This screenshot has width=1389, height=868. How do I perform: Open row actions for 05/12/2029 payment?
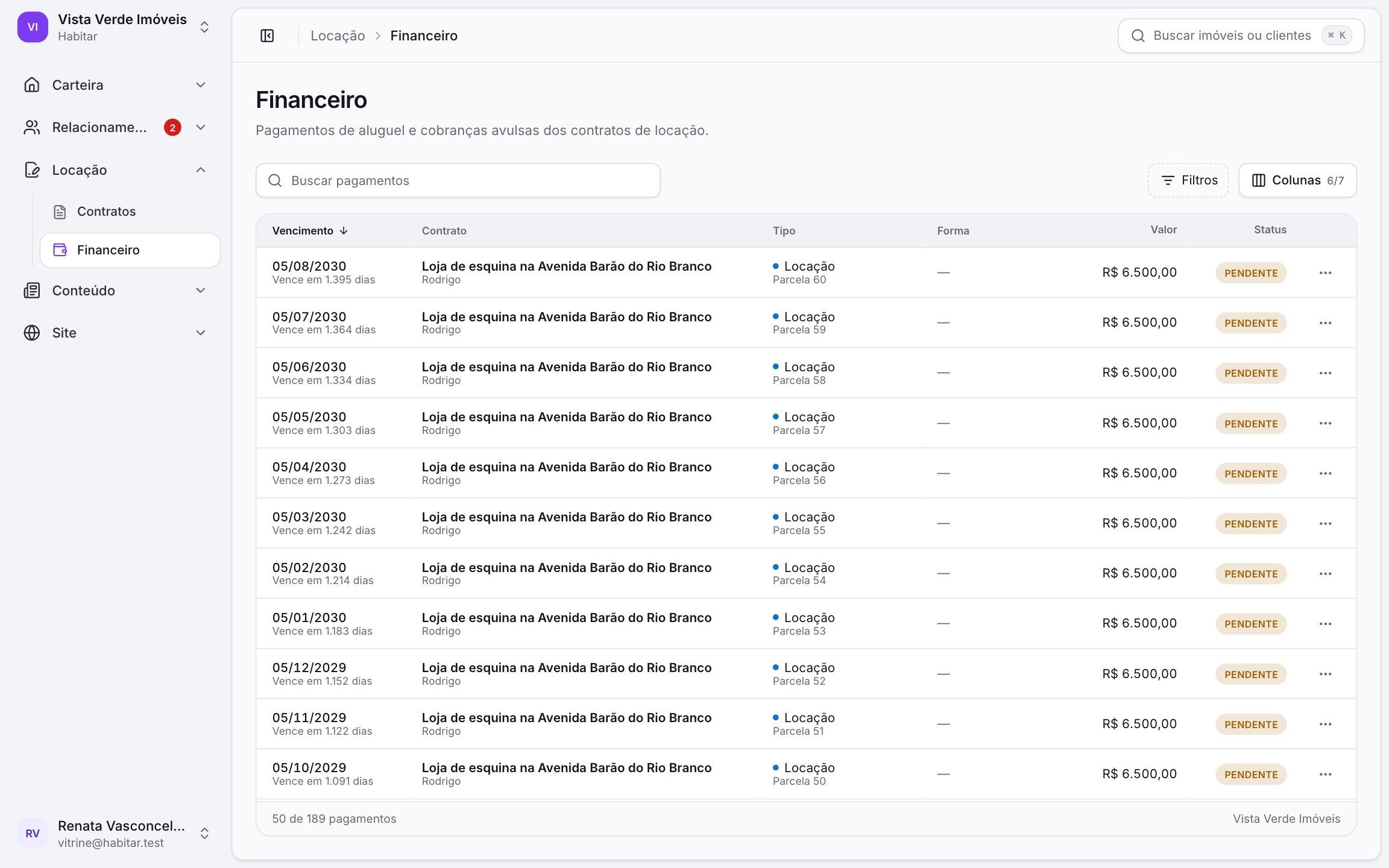pyautogui.click(x=1325, y=674)
